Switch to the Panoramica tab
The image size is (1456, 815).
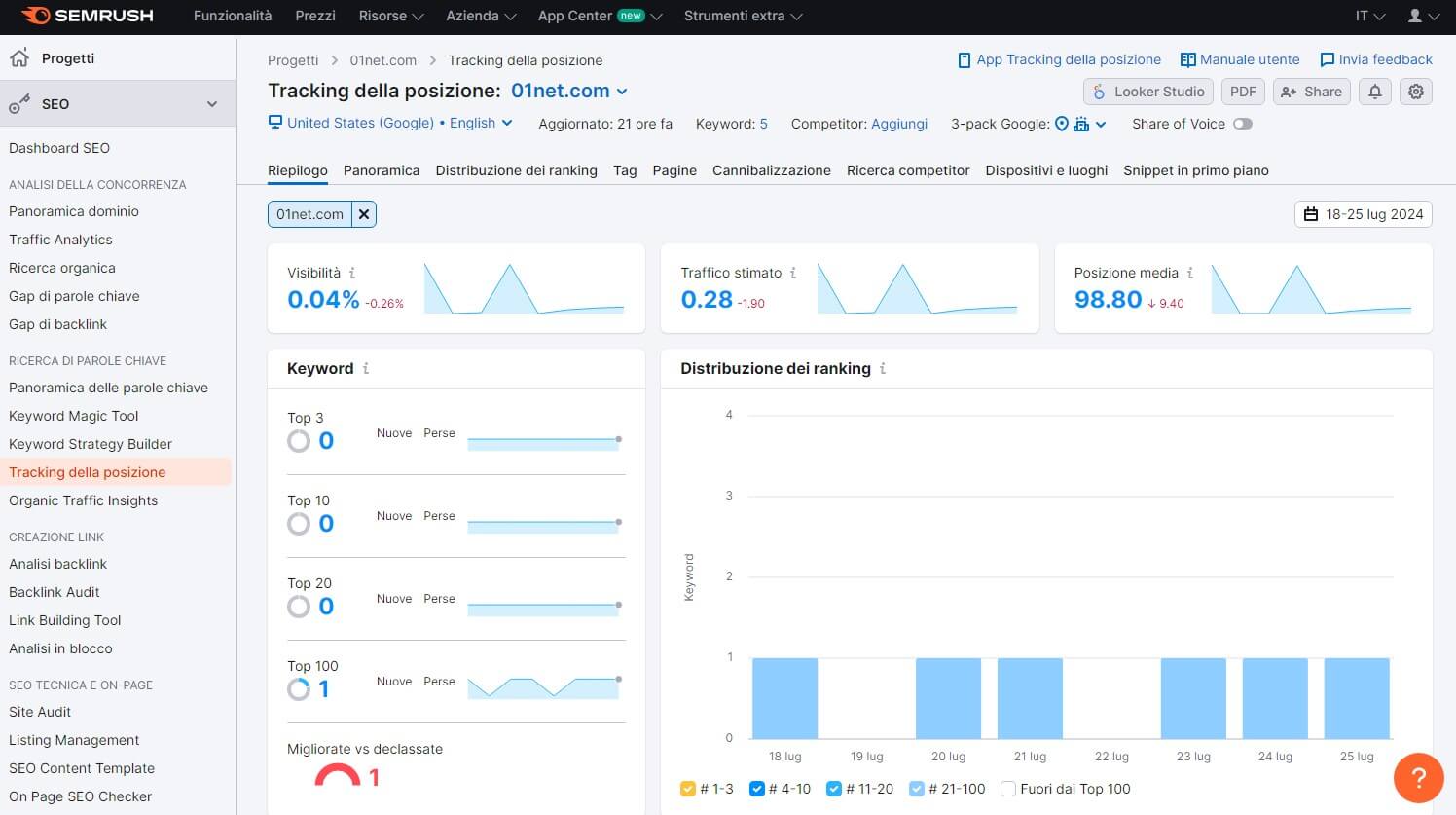[382, 170]
